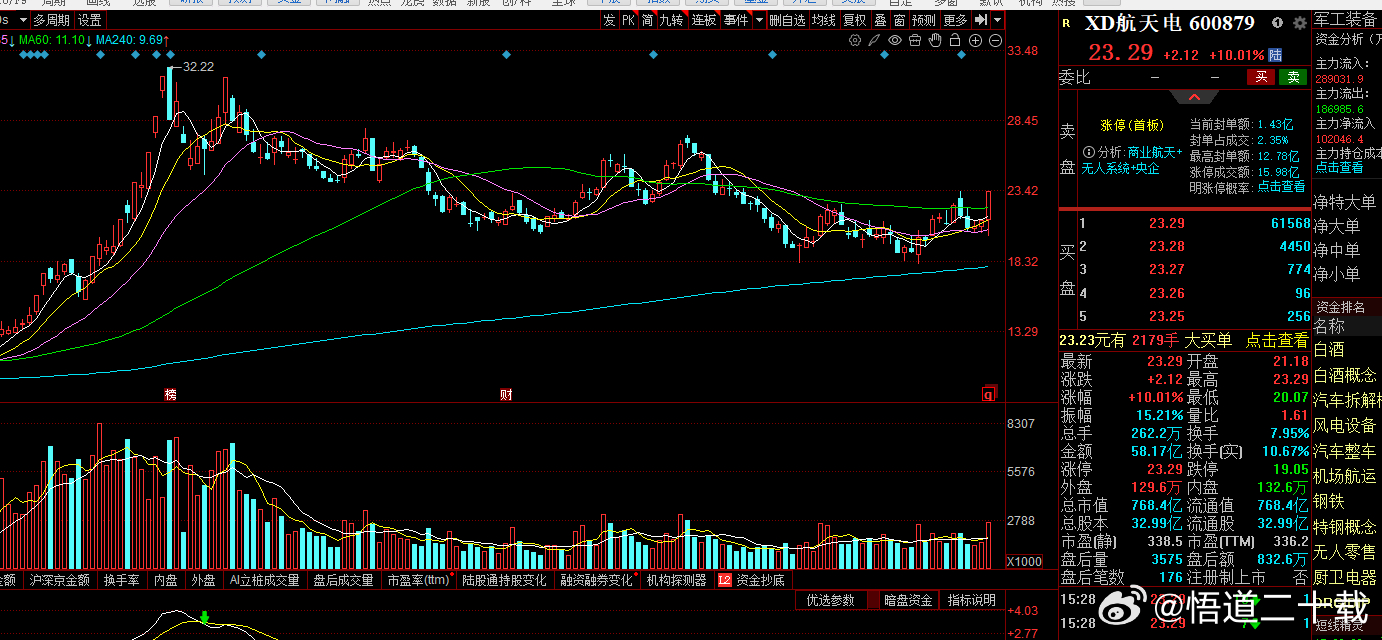Click the red 买 buy button

coord(1261,77)
